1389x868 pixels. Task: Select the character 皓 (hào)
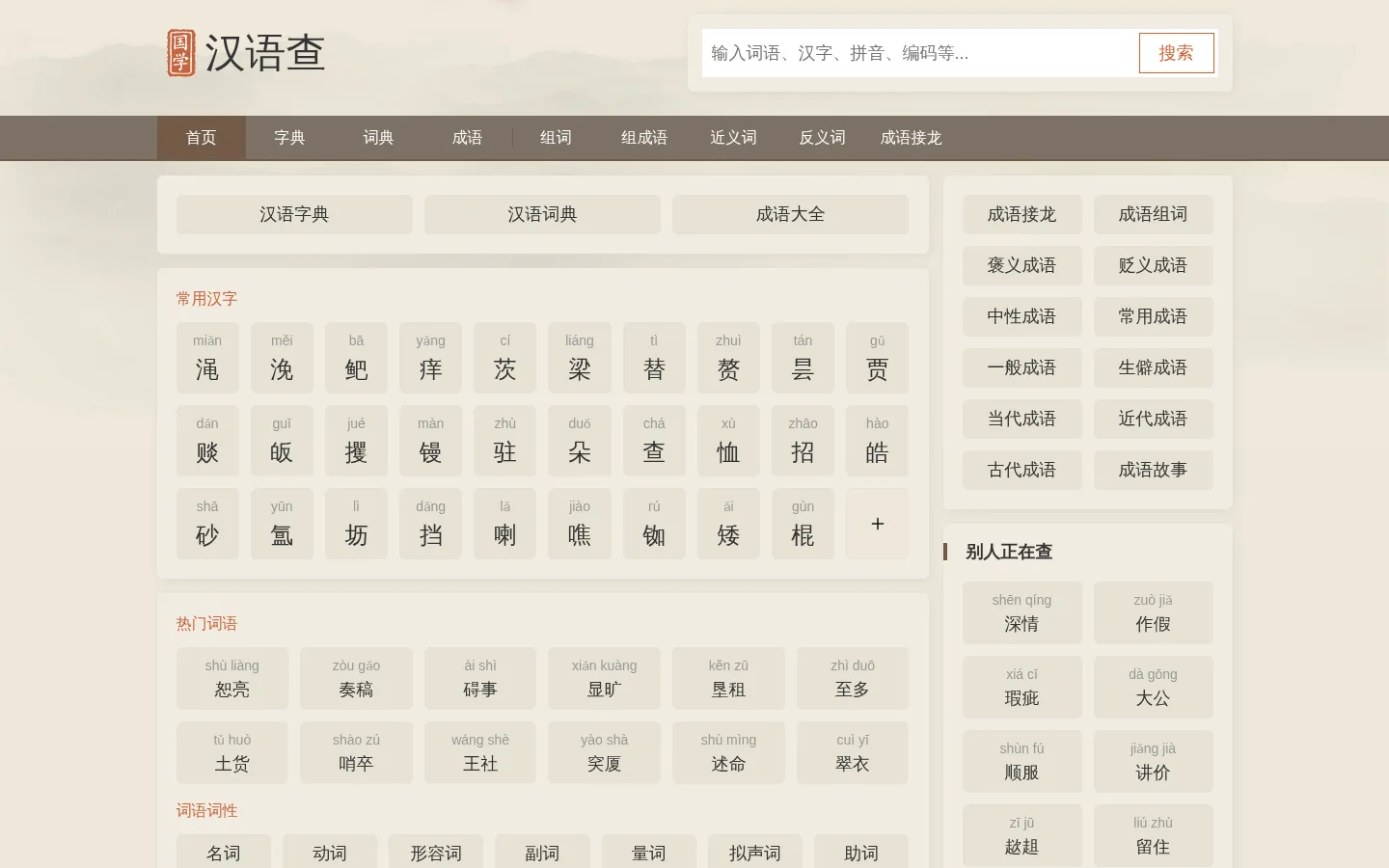(877, 441)
